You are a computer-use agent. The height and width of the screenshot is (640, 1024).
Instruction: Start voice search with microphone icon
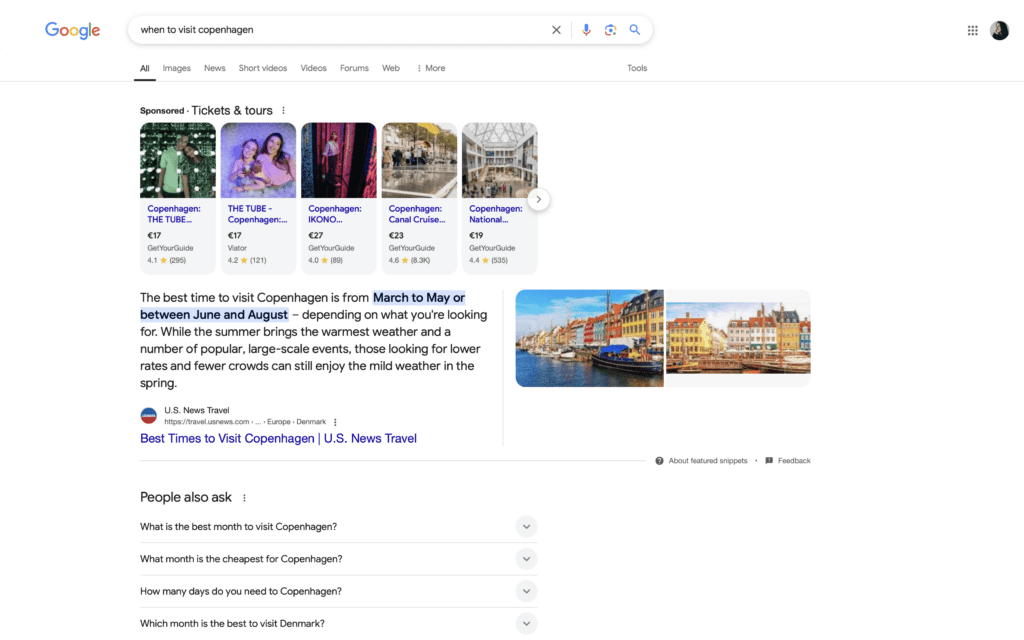point(586,30)
